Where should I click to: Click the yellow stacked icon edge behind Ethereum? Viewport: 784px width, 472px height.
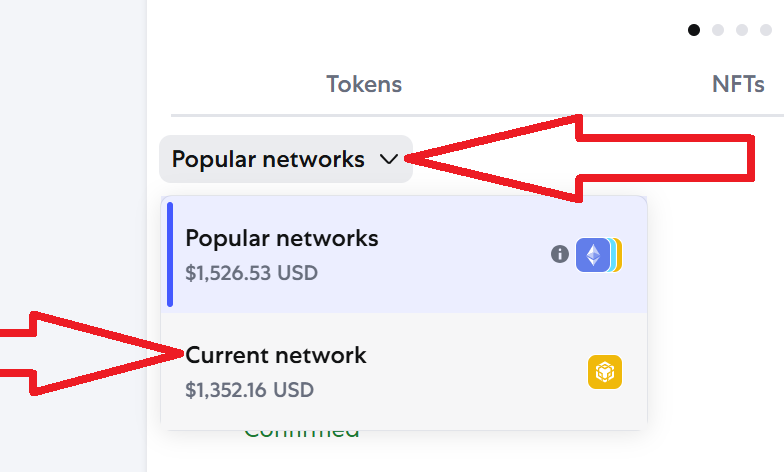pos(619,255)
